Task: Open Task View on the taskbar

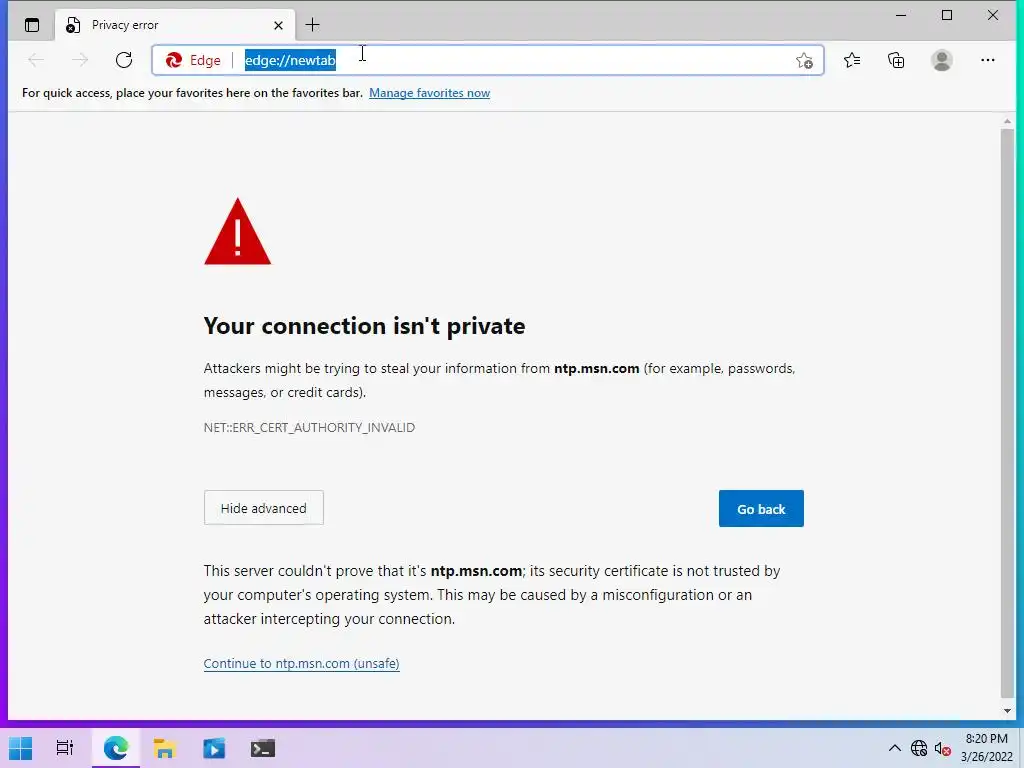Action: pyautogui.click(x=65, y=748)
